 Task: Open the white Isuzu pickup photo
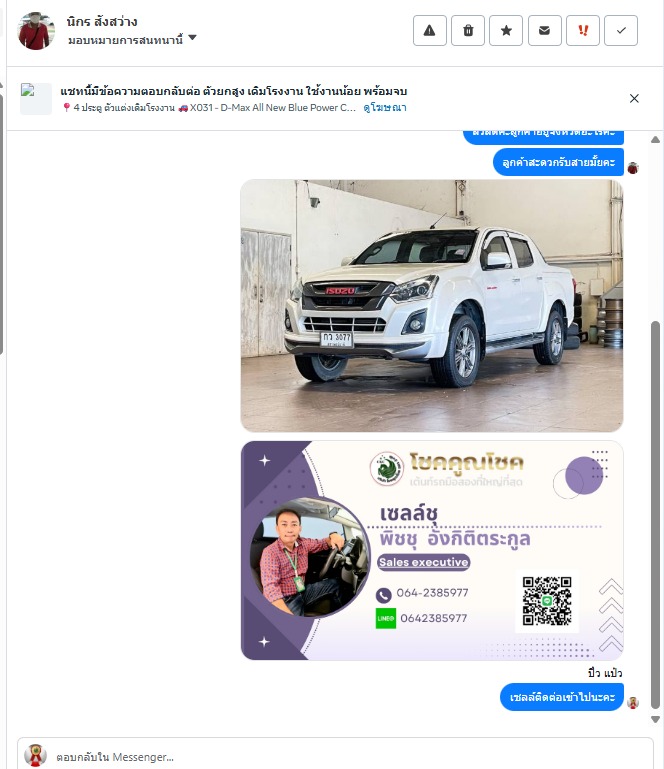click(x=432, y=306)
